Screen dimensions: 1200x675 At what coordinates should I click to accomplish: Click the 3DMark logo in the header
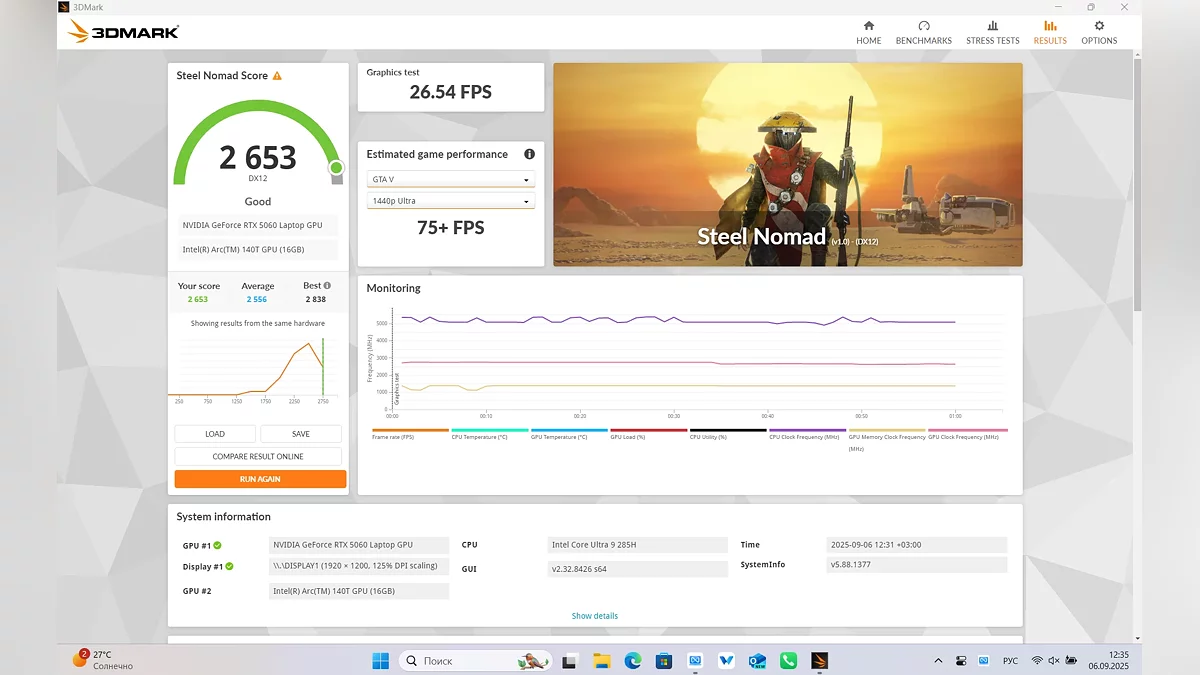[x=124, y=32]
